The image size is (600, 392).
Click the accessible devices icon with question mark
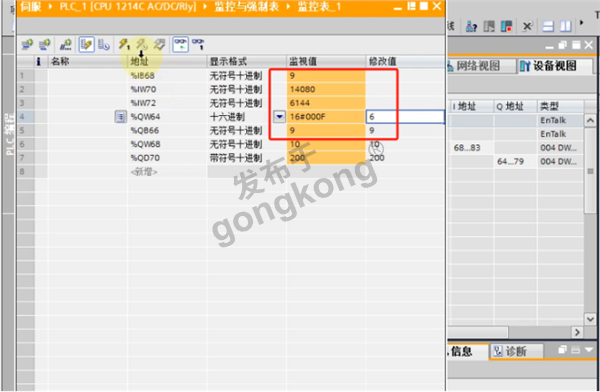[x=471, y=26]
